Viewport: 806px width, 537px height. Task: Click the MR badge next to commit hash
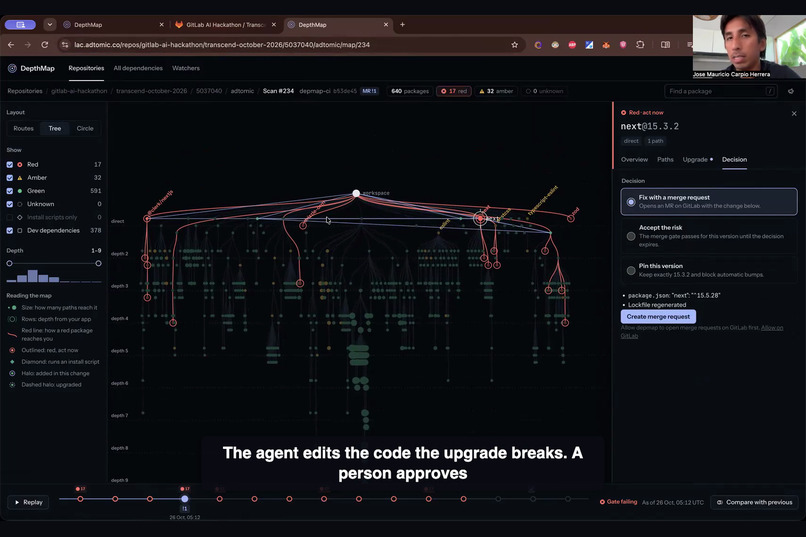(369, 91)
